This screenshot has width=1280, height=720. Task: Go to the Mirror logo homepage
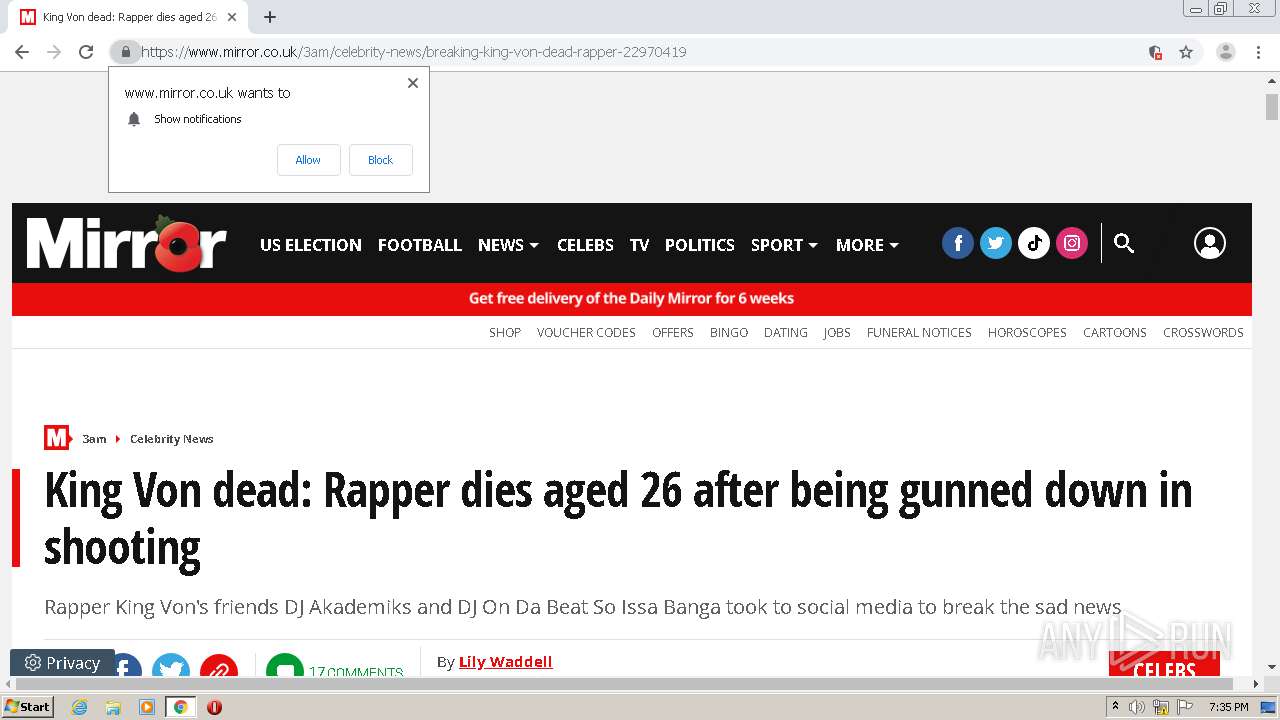127,243
